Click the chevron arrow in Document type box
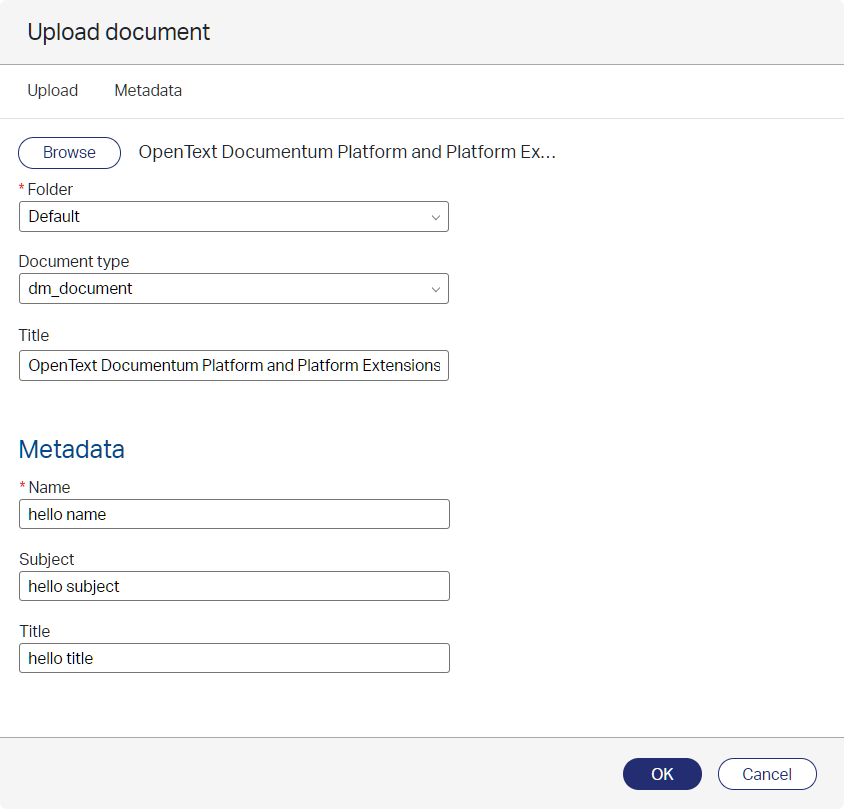Screen dimensions: 844x809 435,289
